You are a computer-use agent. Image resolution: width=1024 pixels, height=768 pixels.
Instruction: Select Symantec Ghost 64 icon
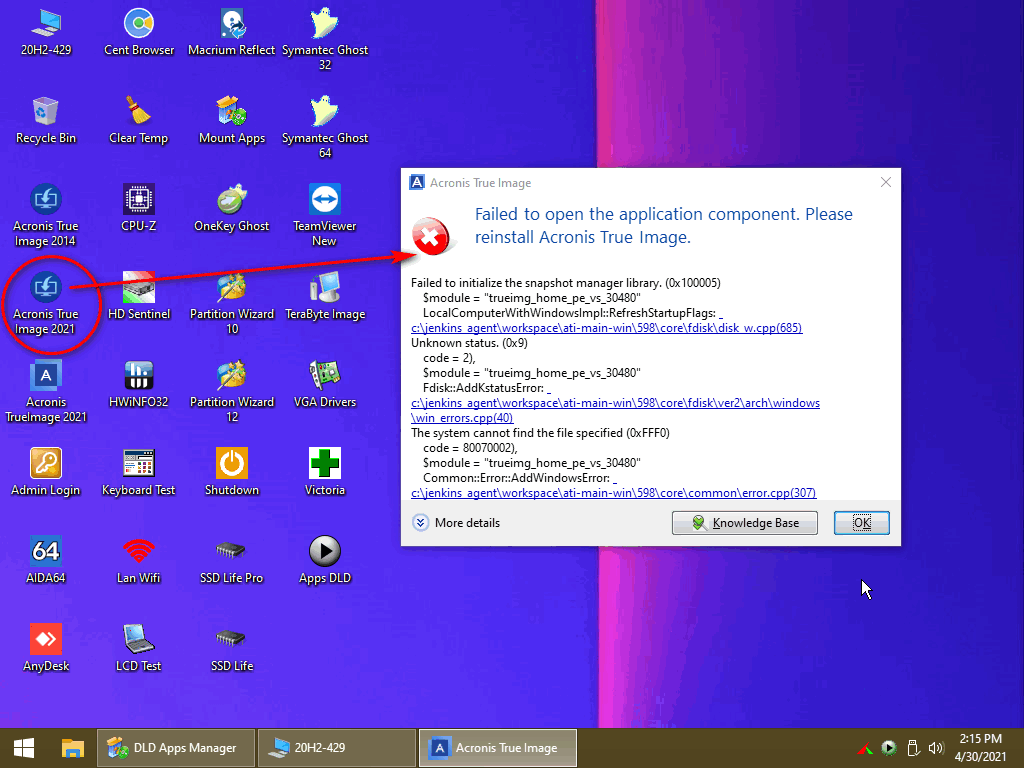pos(325,127)
